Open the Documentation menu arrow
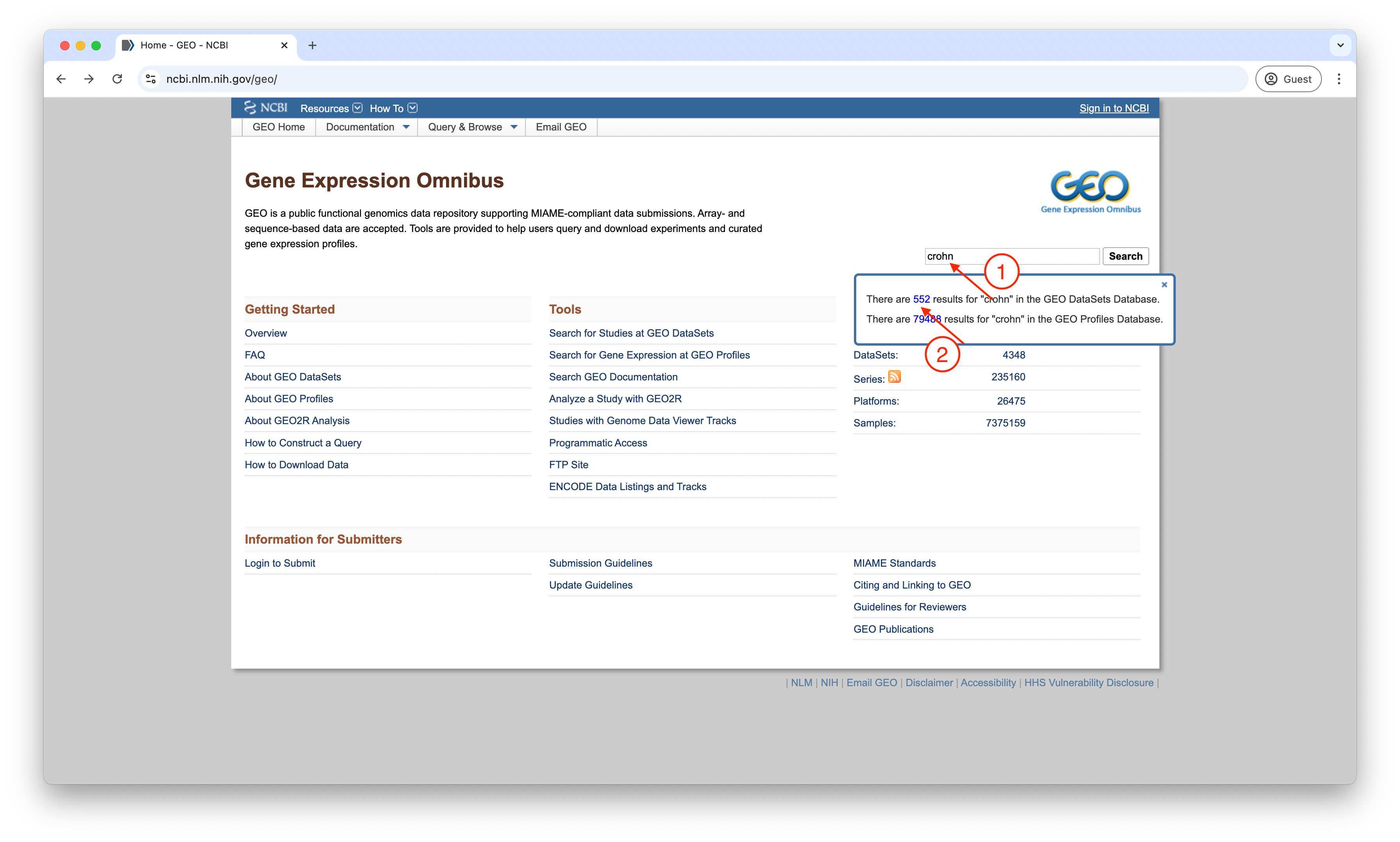This screenshot has width=1400, height=842. coord(406,127)
